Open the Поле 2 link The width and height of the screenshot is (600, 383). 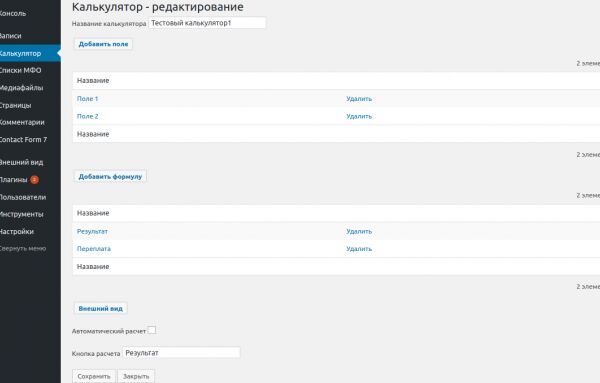[x=88, y=116]
